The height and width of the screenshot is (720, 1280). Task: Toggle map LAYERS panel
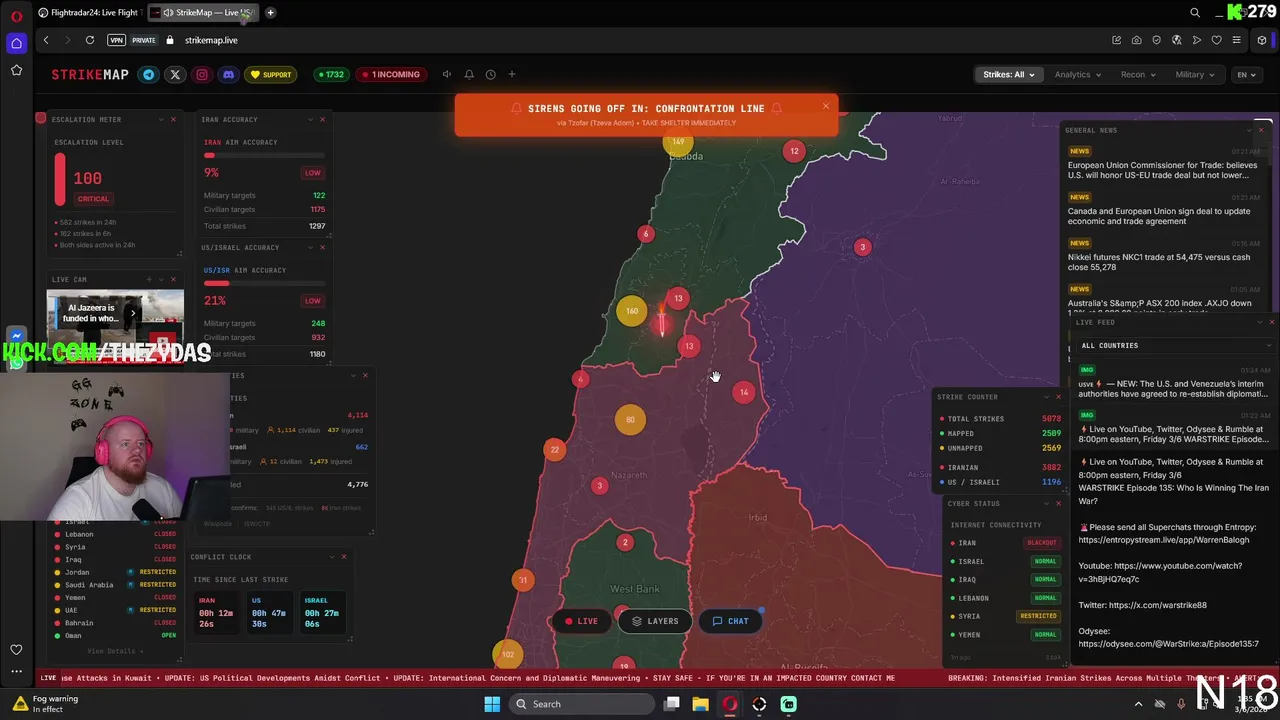655,621
